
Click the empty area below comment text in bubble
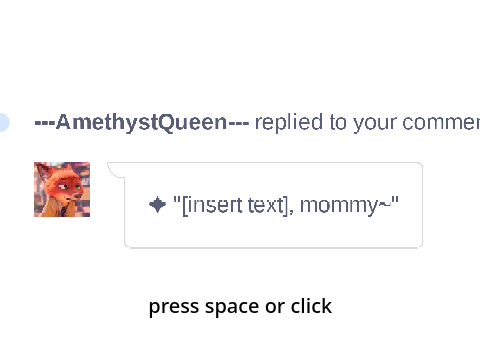273,232
